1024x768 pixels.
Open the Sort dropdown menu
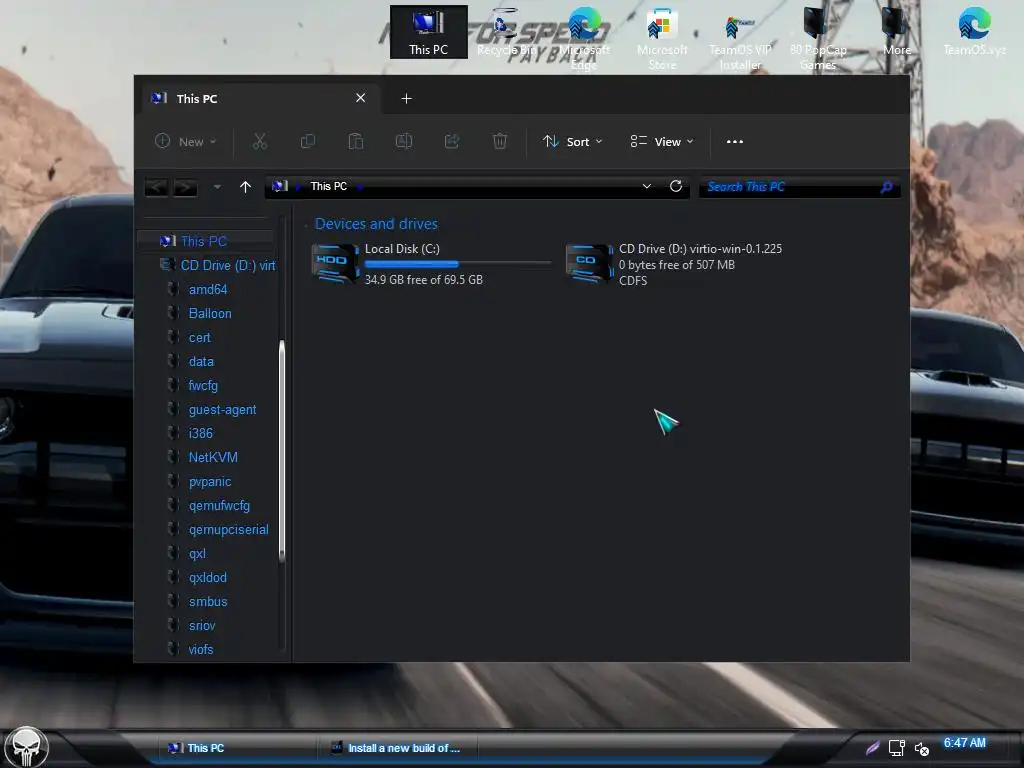(573, 141)
